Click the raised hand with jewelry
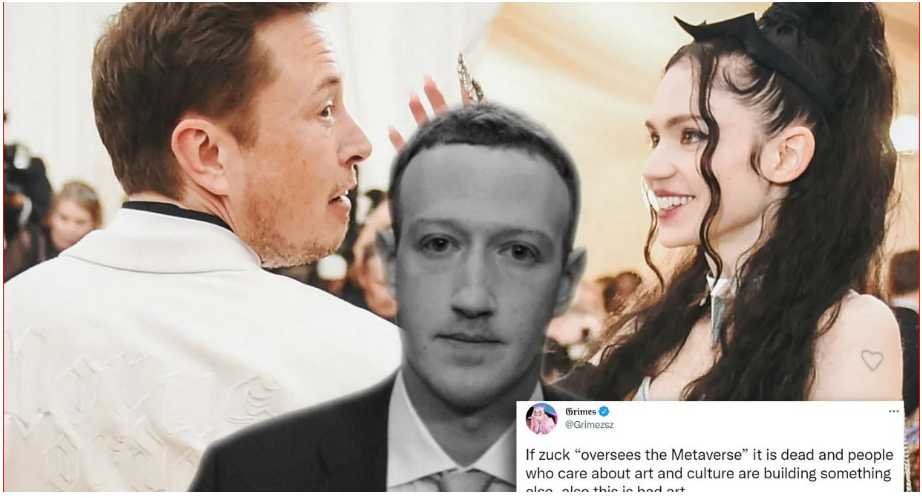 tap(446, 94)
